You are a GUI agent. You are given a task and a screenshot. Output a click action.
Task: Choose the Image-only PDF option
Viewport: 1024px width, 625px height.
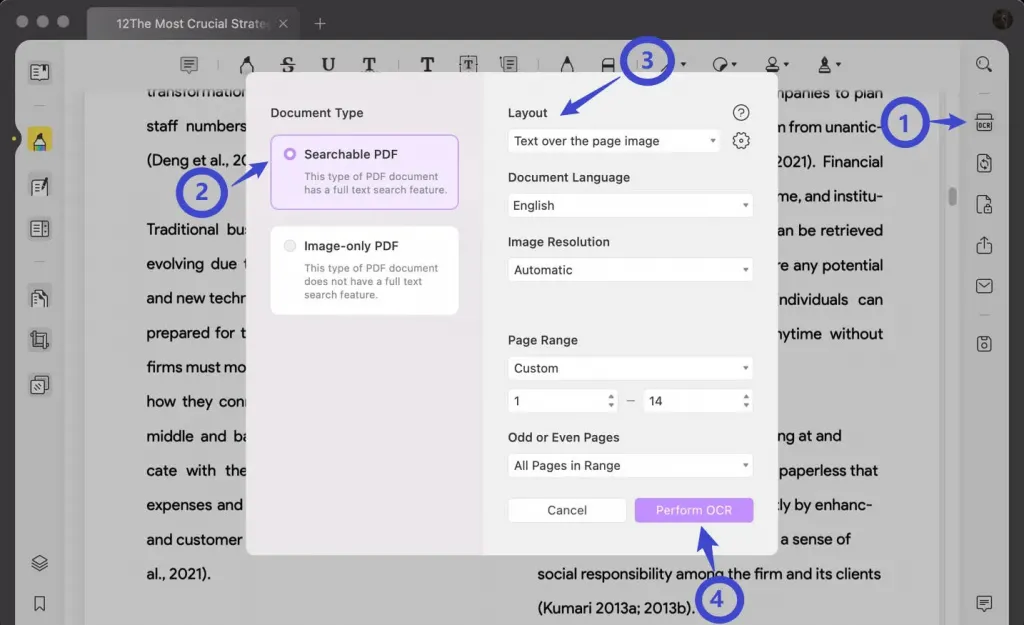coord(364,269)
